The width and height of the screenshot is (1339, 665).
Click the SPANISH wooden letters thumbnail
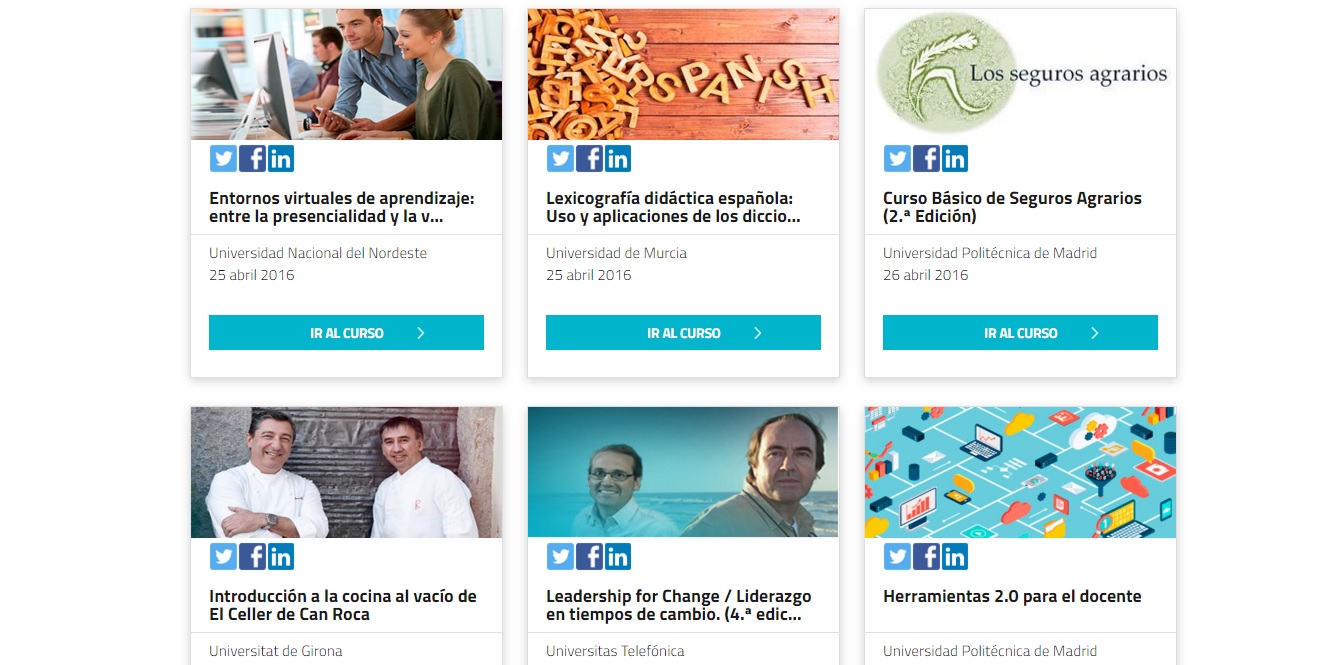coord(683,74)
